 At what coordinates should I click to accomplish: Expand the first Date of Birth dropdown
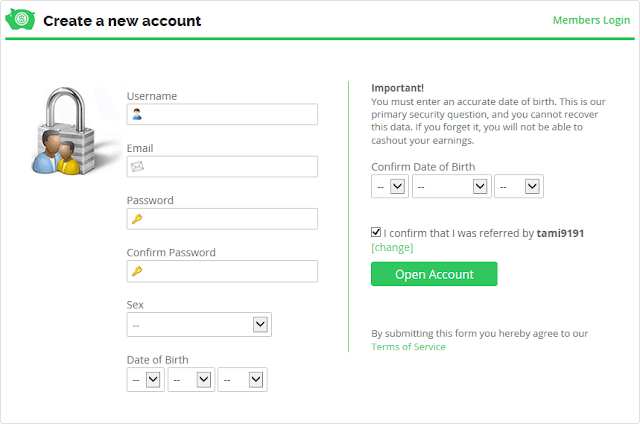tap(146, 380)
